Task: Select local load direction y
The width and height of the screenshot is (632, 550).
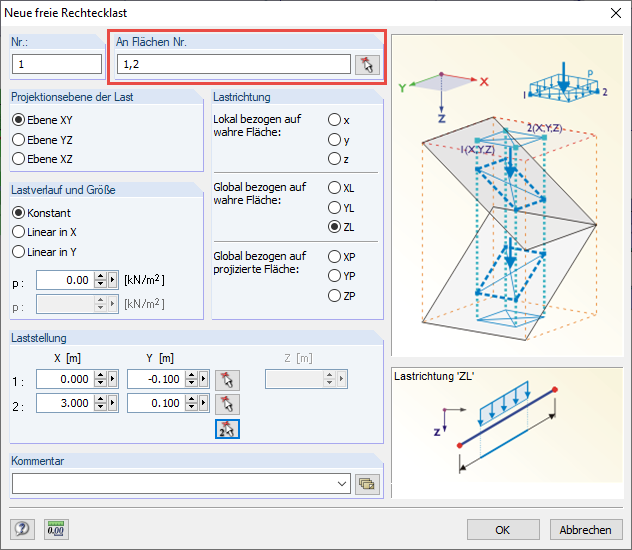Action: point(339,140)
